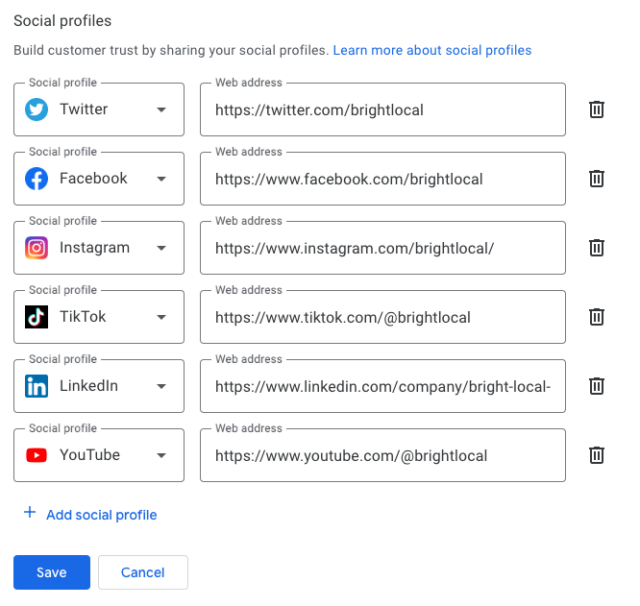
Task: Delete the Facebook social profile row
Action: pyautogui.click(x=596, y=179)
